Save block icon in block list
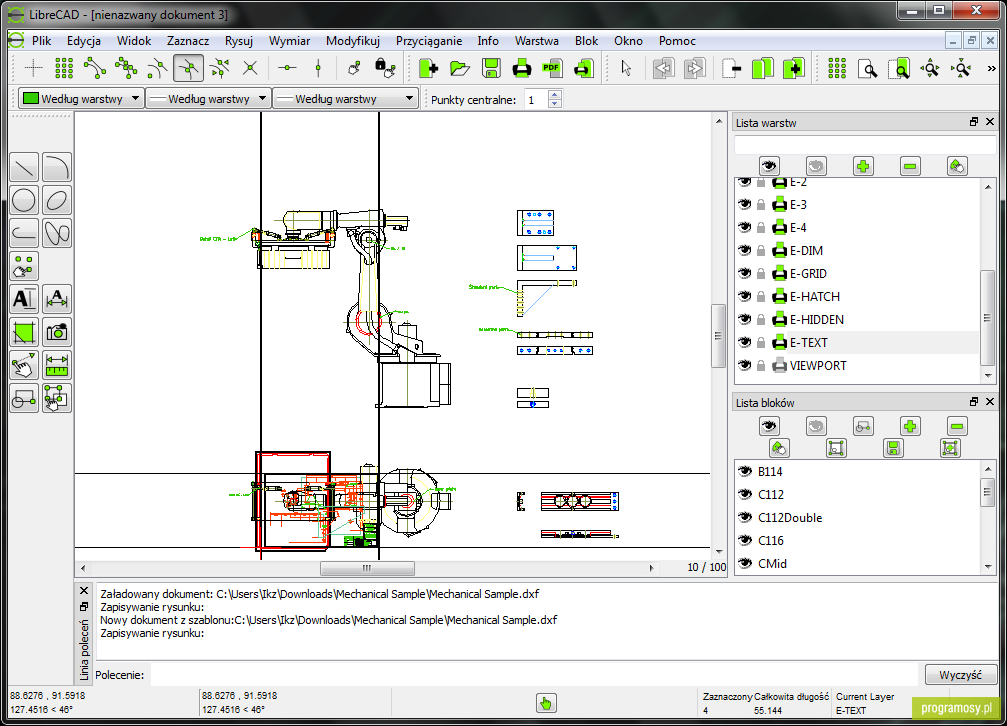 click(x=893, y=448)
